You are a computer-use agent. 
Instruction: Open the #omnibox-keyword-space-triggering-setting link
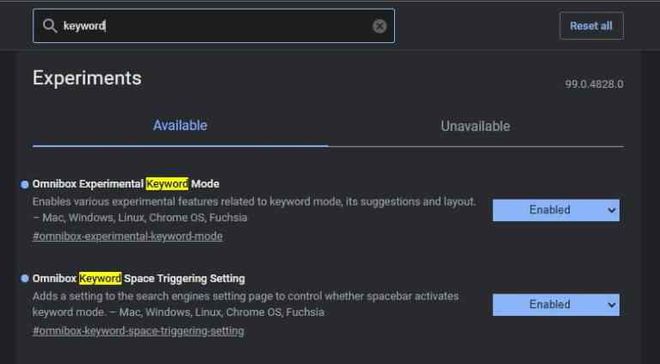click(138, 331)
